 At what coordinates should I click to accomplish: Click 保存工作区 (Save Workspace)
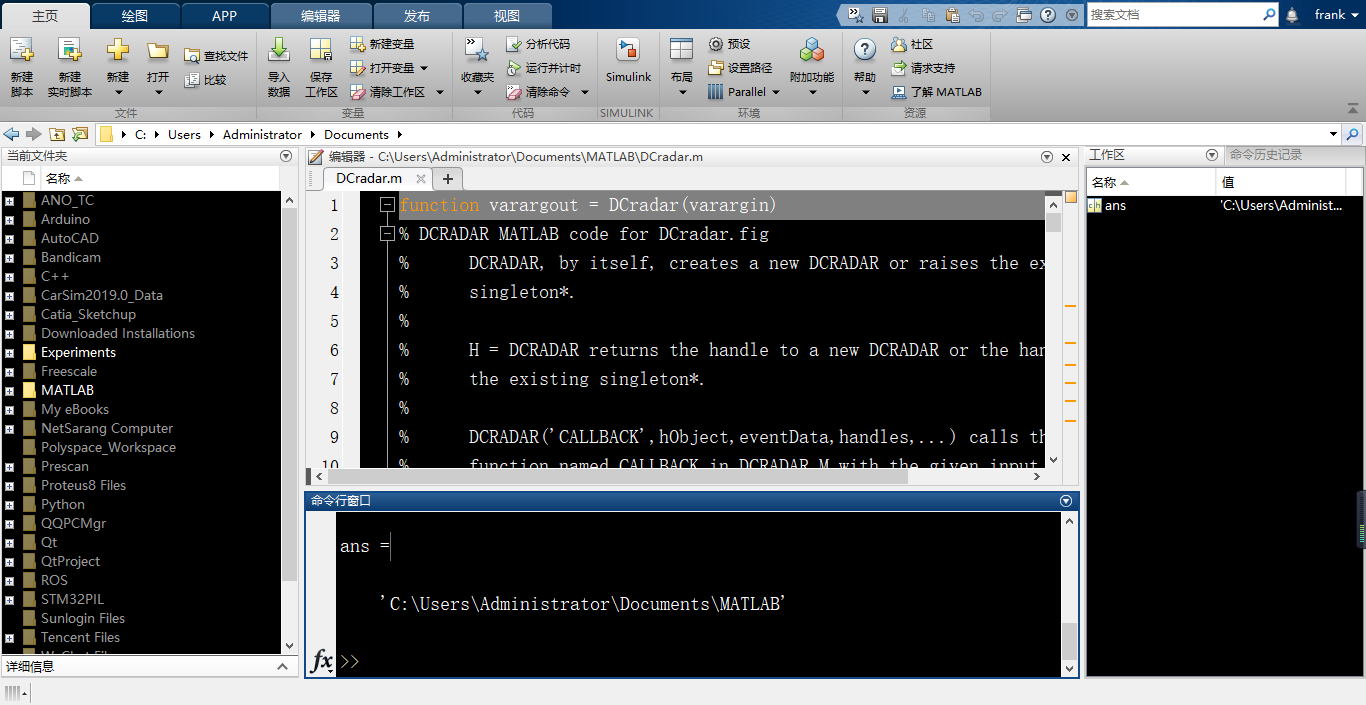pos(320,62)
